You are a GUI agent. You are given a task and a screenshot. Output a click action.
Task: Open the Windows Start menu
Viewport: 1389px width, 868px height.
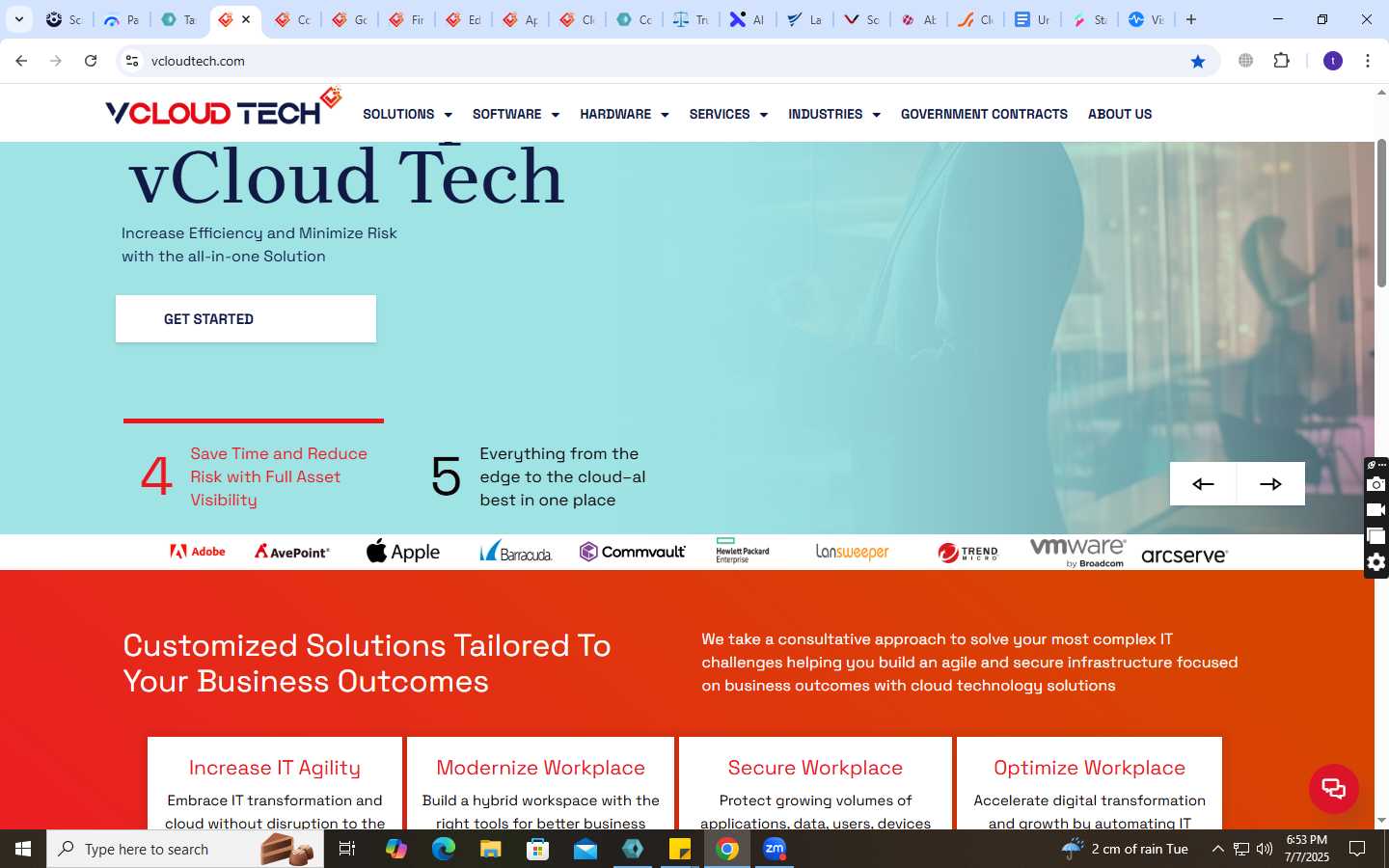coord(23,849)
